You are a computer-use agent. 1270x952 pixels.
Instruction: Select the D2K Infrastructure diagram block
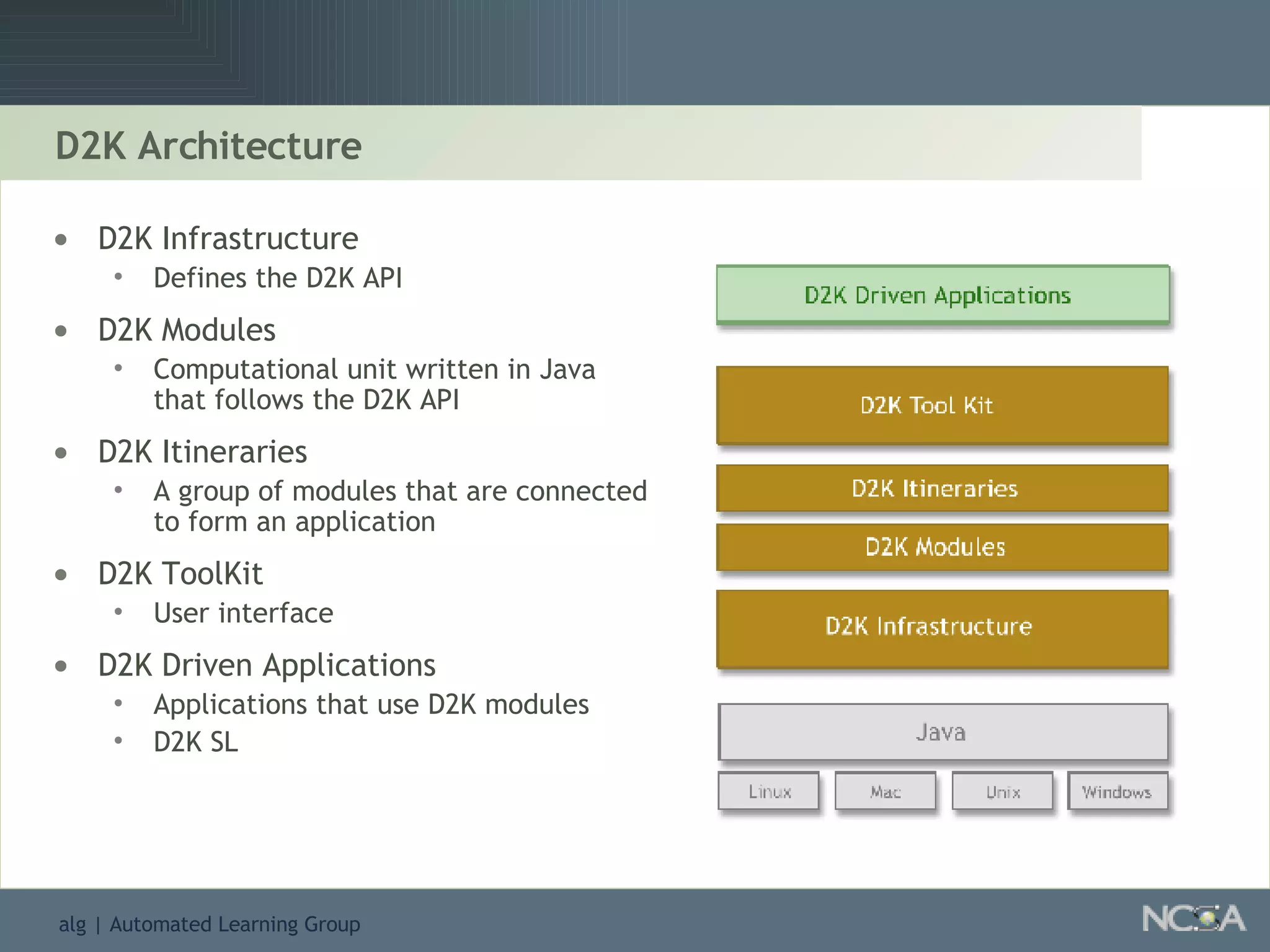[943, 628]
